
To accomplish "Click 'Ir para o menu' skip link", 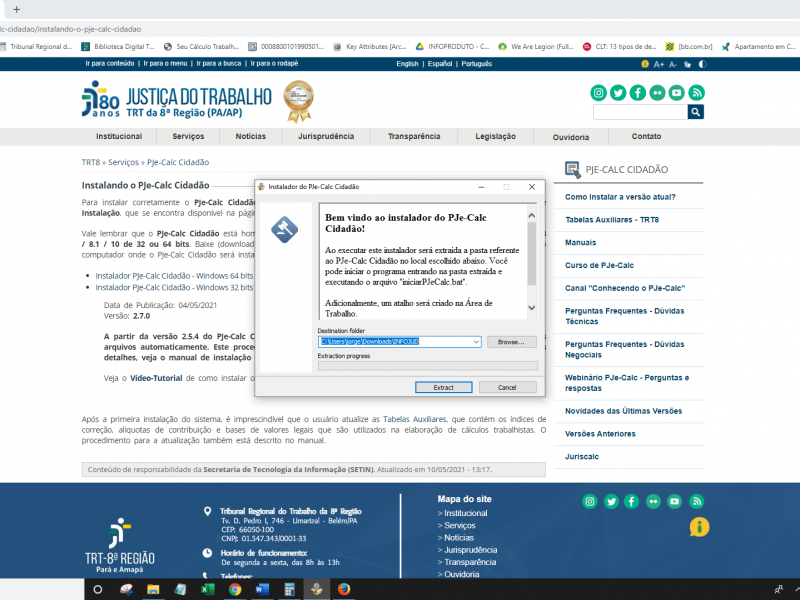I will pyautogui.click(x=165, y=64).
